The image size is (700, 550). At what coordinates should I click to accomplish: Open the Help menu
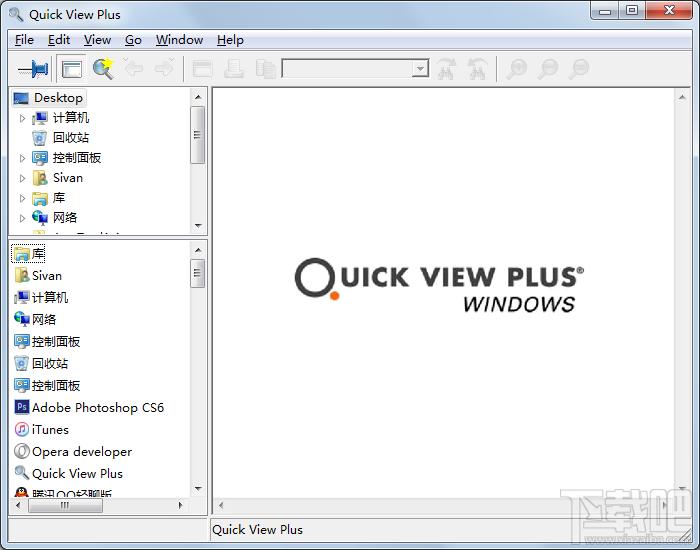[230, 40]
